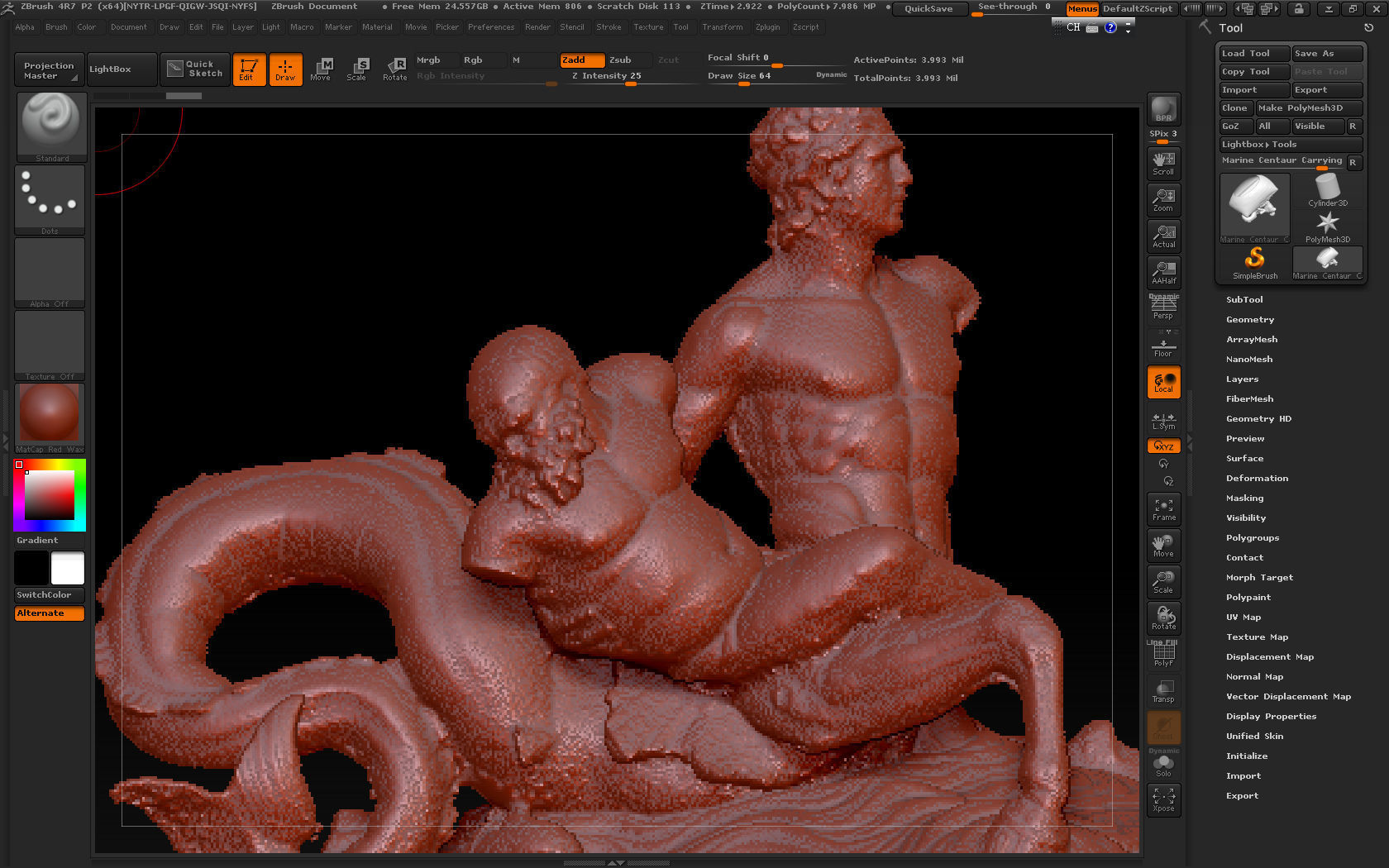Toggle XYZ rotation mode
The height and width of the screenshot is (868, 1389).
(x=1163, y=446)
